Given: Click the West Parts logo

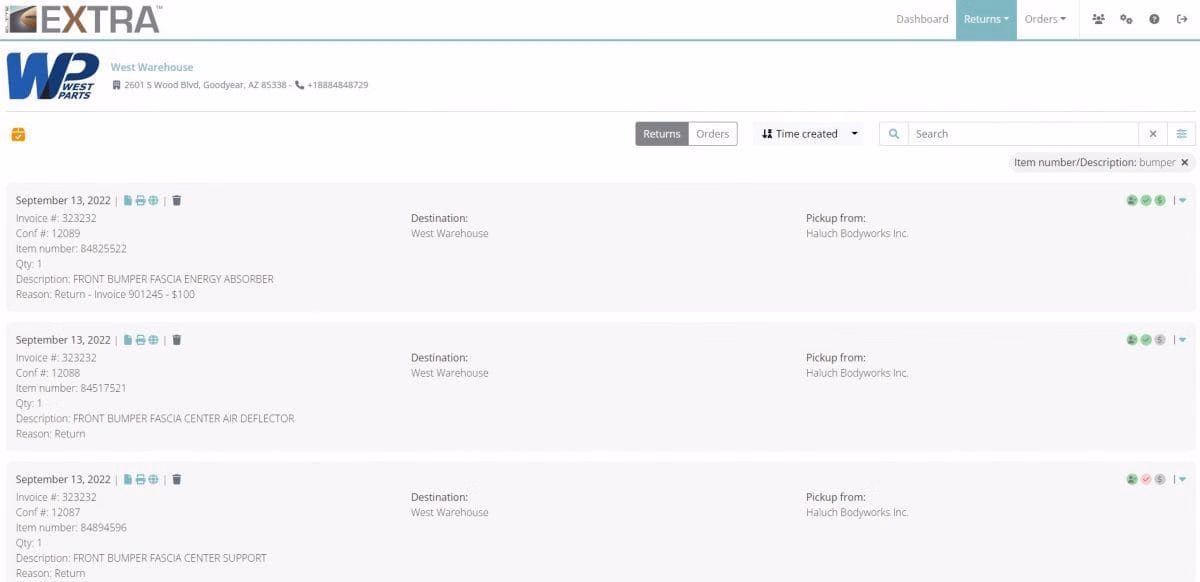Looking at the screenshot, I should point(53,76).
